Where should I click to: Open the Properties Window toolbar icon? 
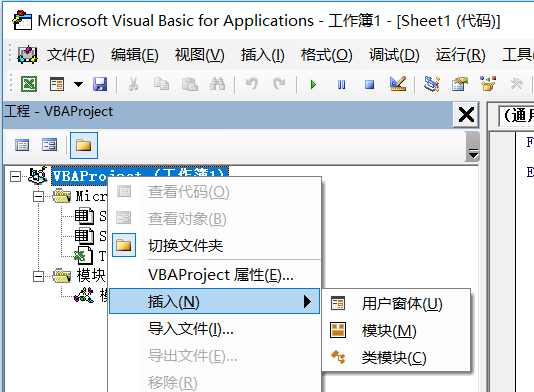tap(460, 84)
